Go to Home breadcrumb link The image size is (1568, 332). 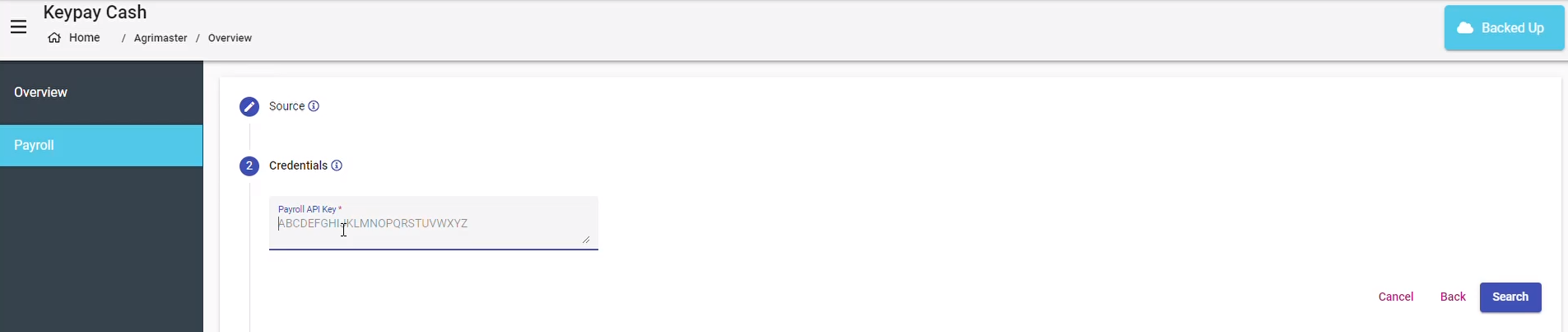[x=85, y=38]
